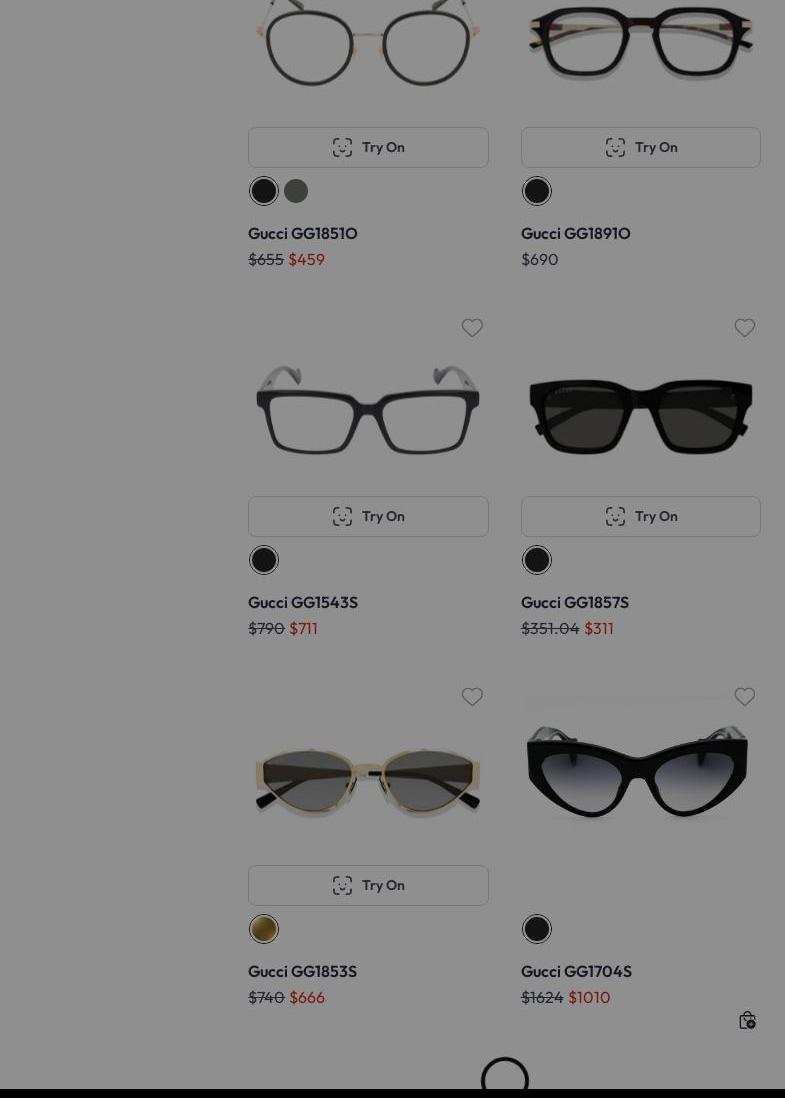Image resolution: width=785 pixels, height=1098 pixels.
Task: Choose gold color swatch for GG1853S
Action: 264,929
